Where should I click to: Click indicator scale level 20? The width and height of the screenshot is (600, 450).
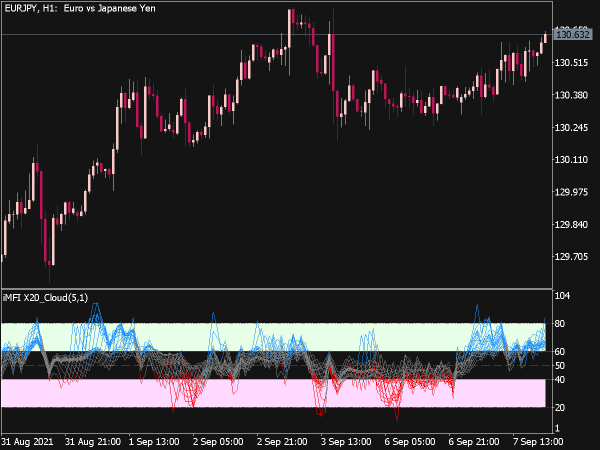(x=560, y=408)
